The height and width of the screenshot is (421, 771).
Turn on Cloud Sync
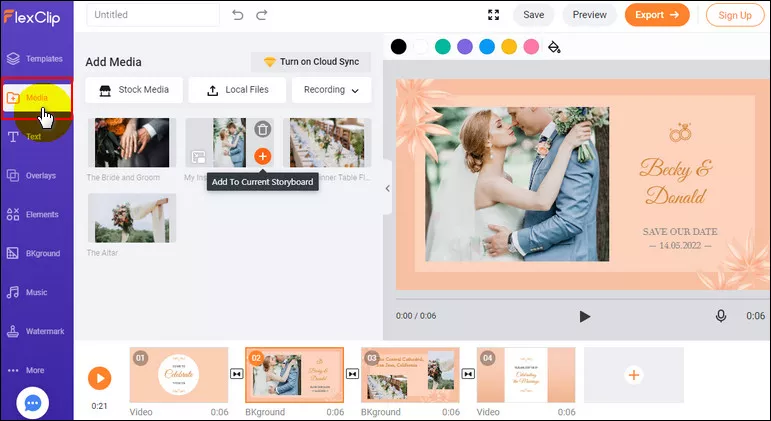click(311, 61)
